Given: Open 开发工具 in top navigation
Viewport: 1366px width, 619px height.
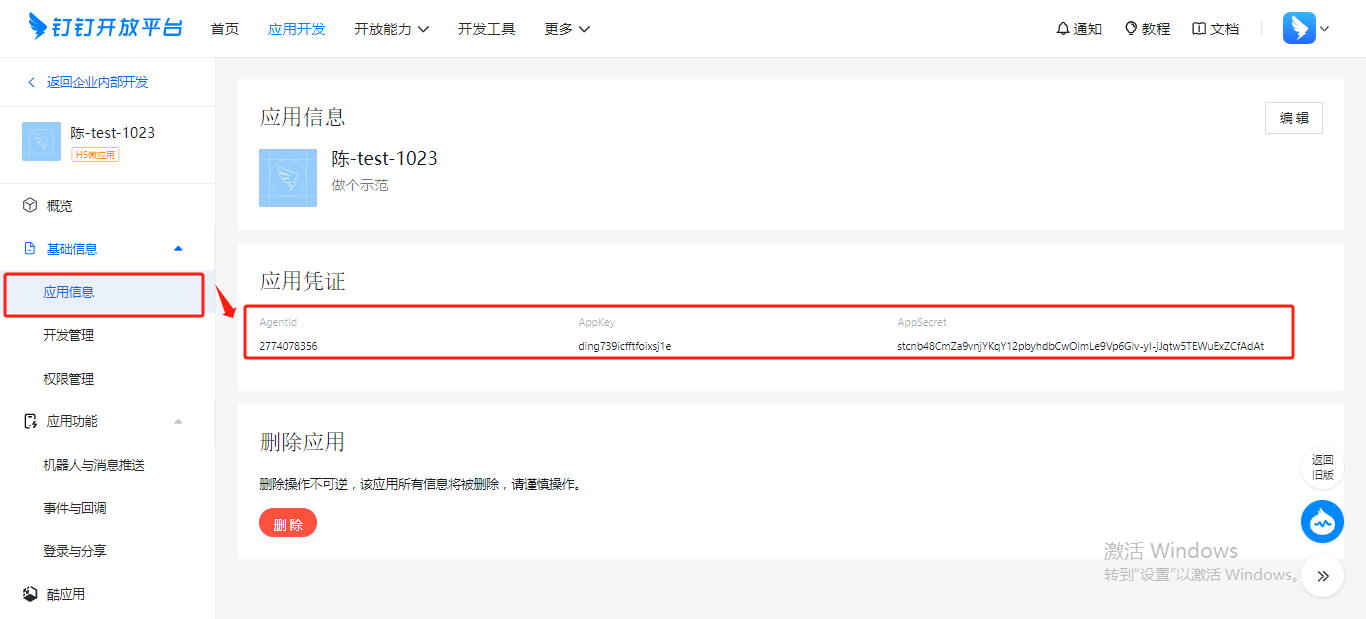Looking at the screenshot, I should 487,29.
